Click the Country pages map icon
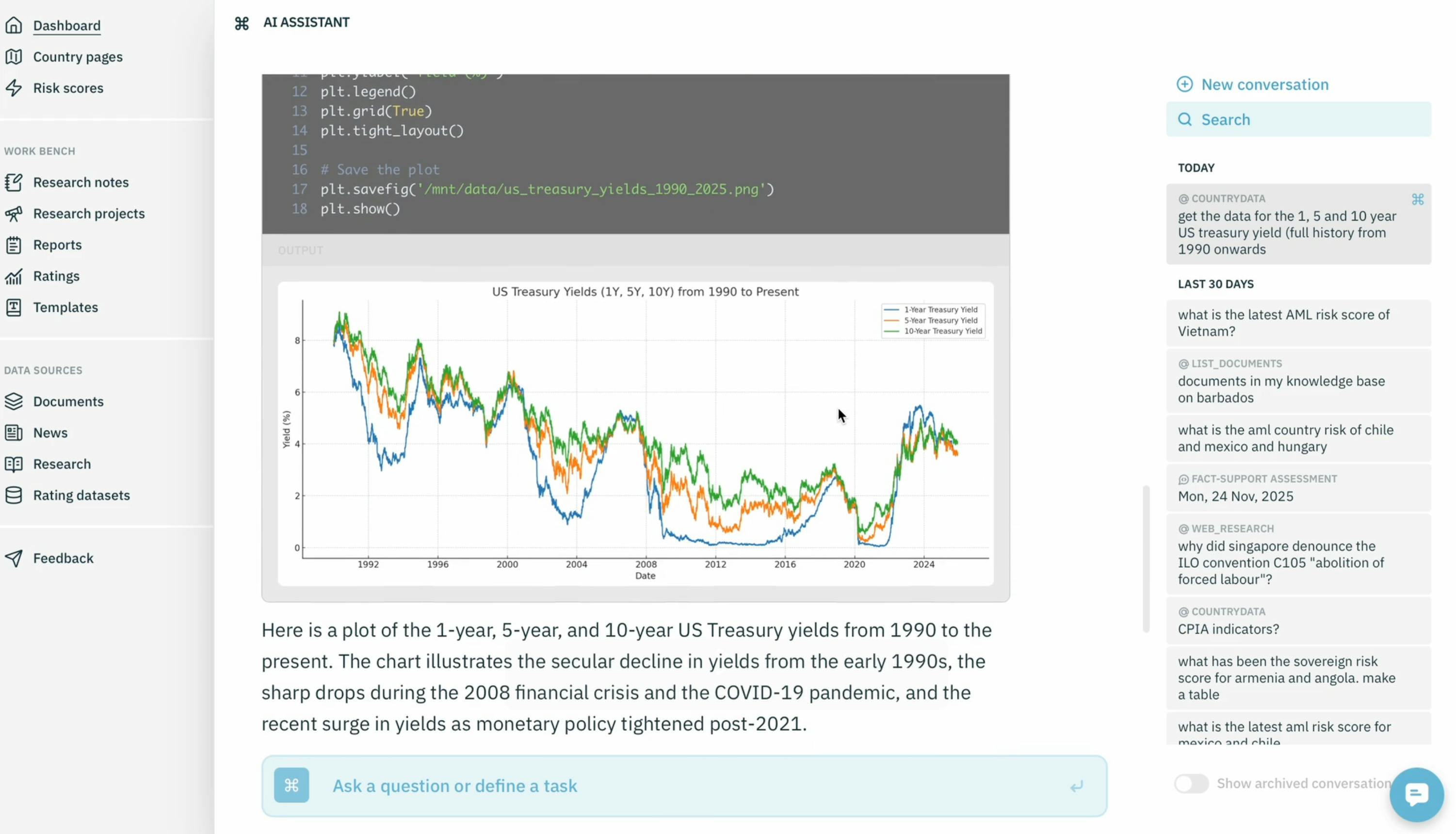The width and height of the screenshot is (1456, 834). click(14, 57)
